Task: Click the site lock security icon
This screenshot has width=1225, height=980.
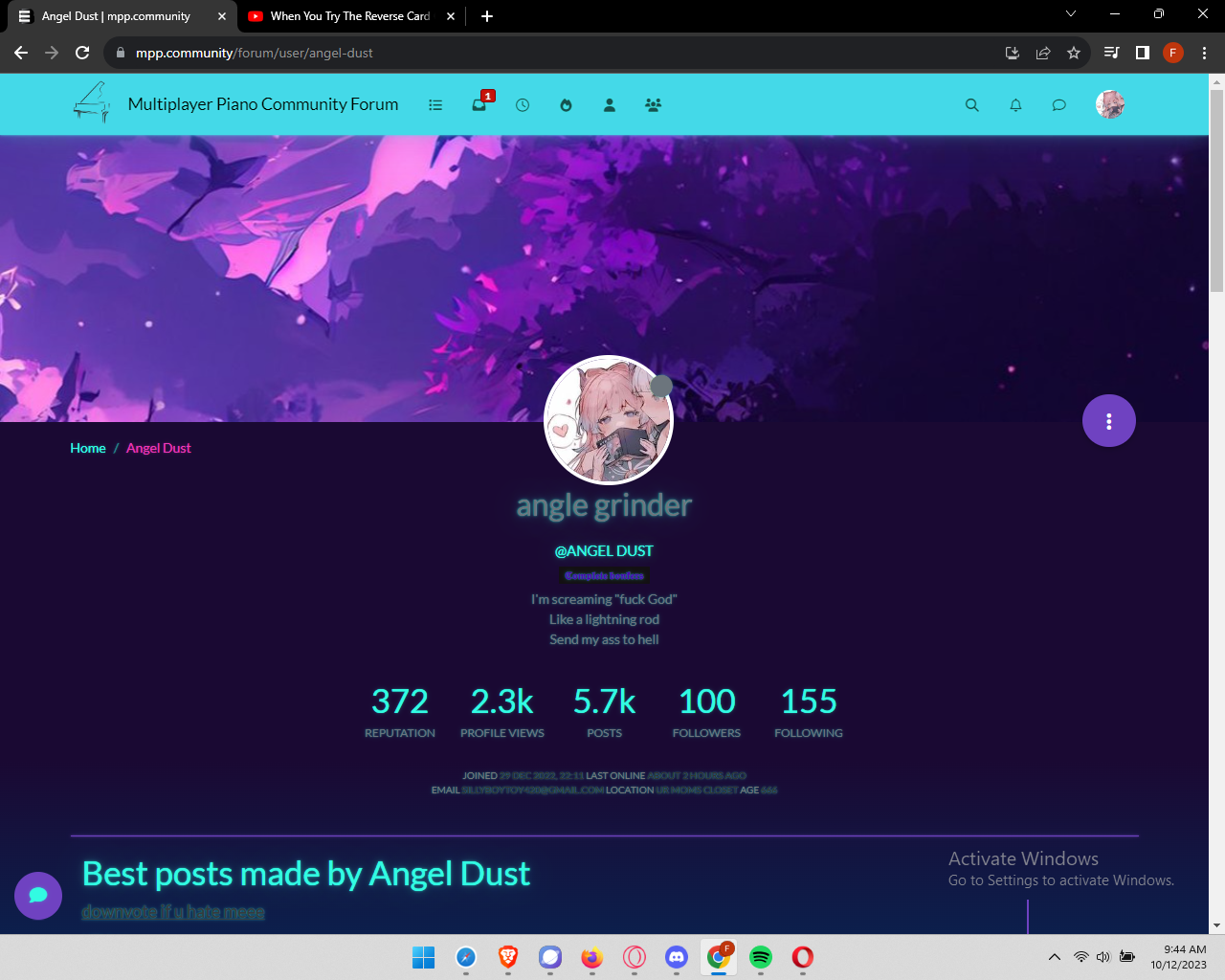Action: pos(120,53)
